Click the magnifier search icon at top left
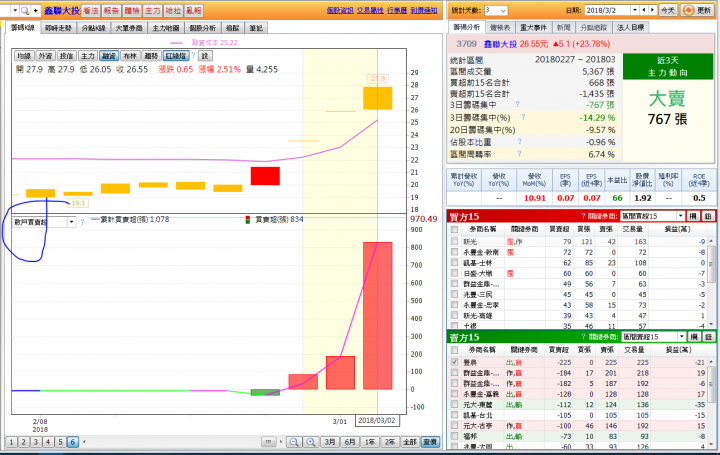Image resolution: width=720 pixels, height=455 pixels. coord(25,11)
